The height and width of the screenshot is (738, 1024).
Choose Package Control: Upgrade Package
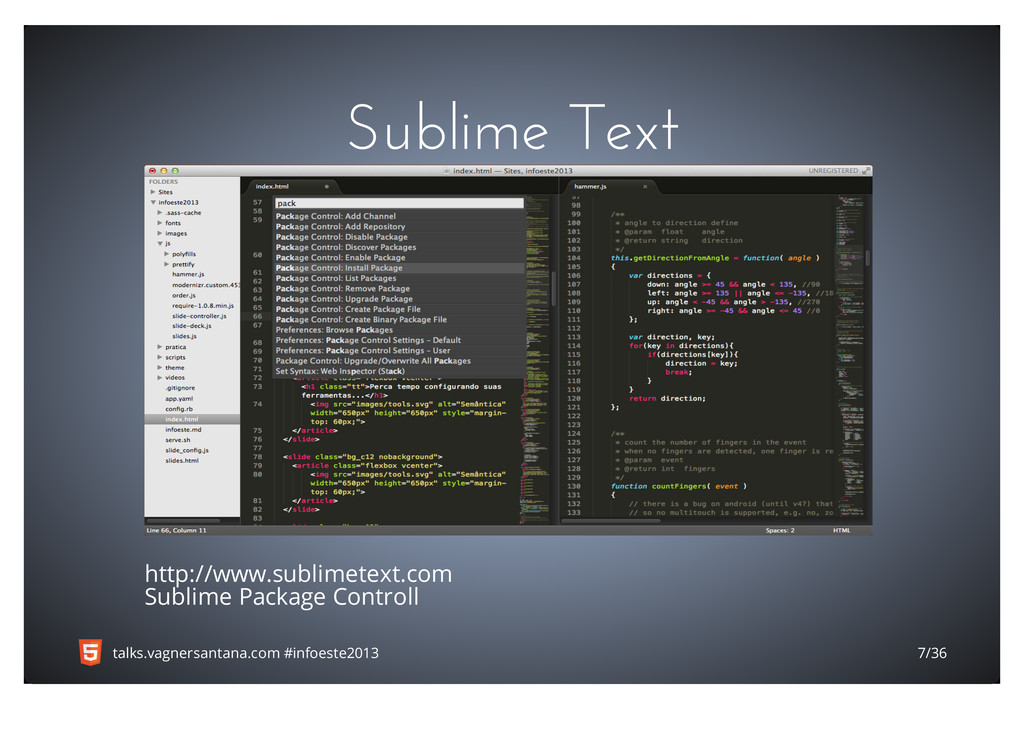click(399, 299)
